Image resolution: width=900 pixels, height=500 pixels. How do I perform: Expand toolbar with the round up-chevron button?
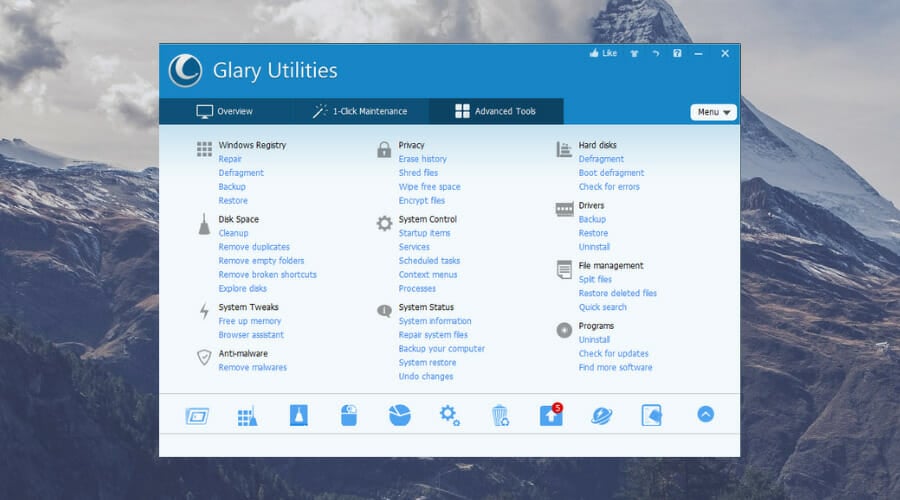pyautogui.click(x=705, y=414)
